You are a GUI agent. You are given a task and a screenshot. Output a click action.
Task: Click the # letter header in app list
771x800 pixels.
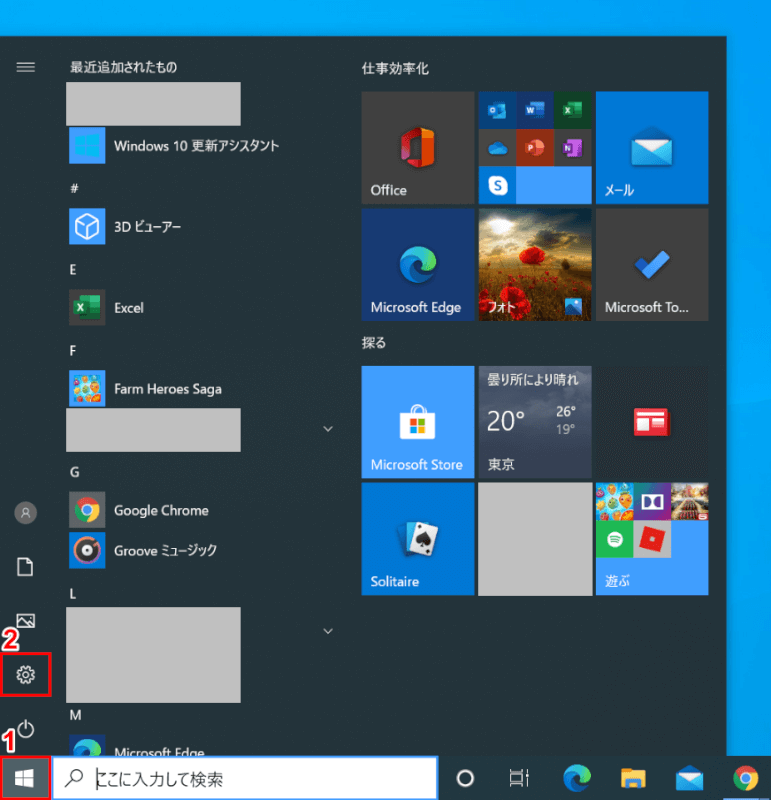tap(74, 188)
